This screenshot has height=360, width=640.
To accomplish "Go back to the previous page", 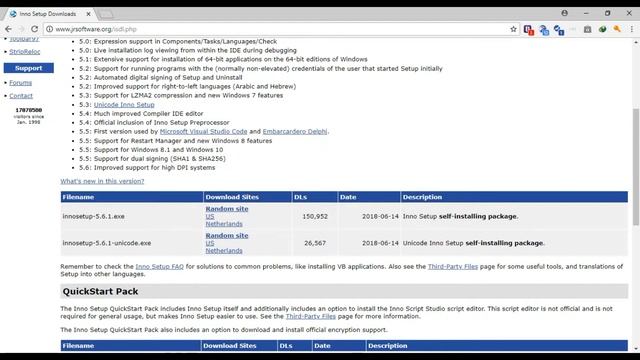I will pos(9,29).
